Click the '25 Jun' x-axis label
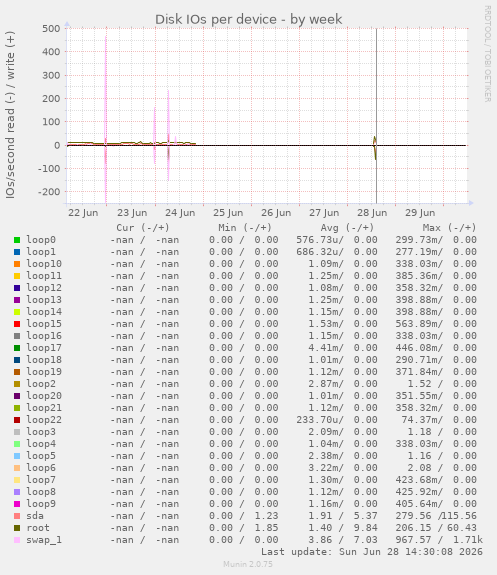Screen dimensions: 497x575 pos(228,213)
